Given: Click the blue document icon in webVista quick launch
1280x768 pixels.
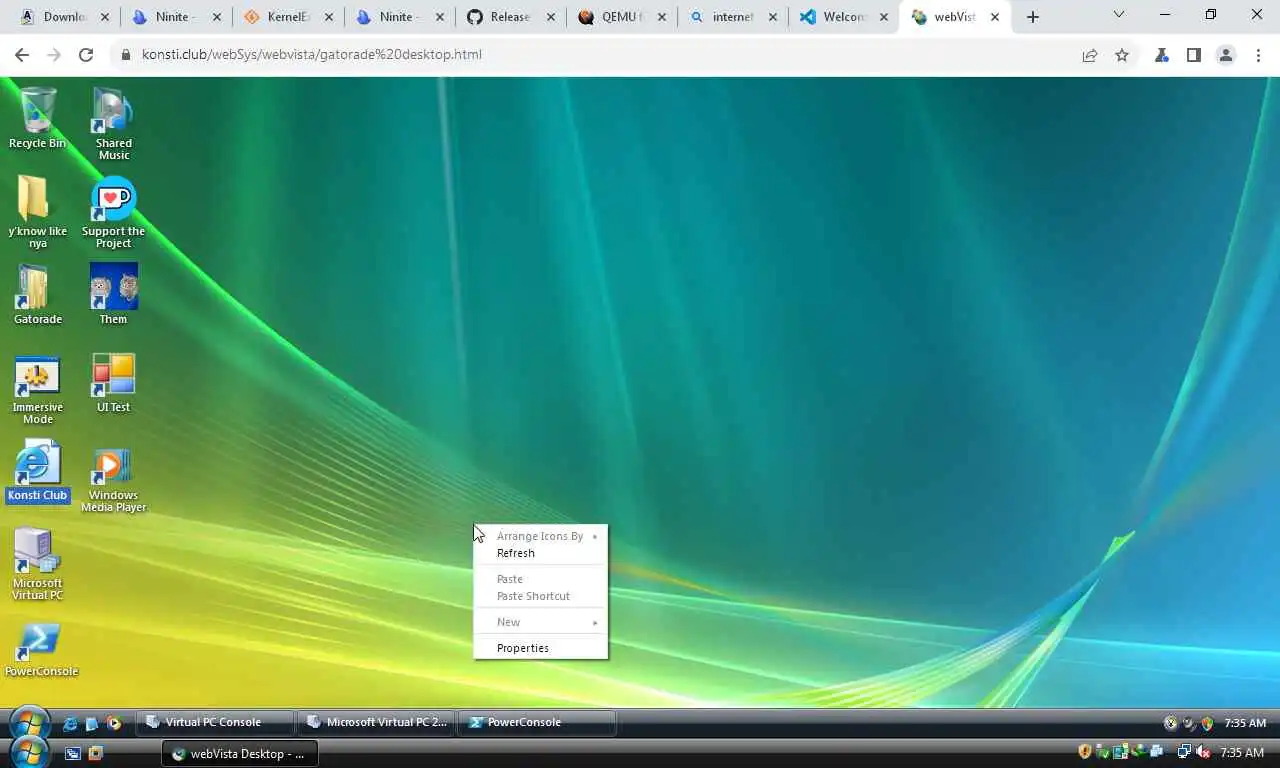Looking at the screenshot, I should [92, 723].
